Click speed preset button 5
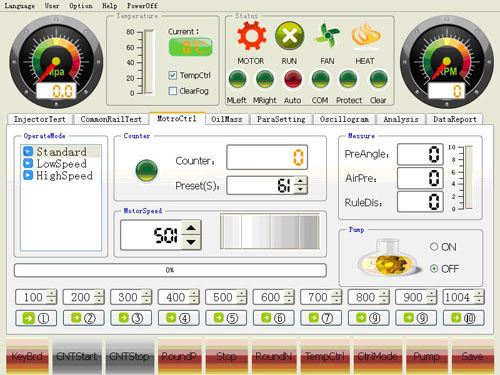This screenshot has height=375, width=500. (x=226, y=318)
